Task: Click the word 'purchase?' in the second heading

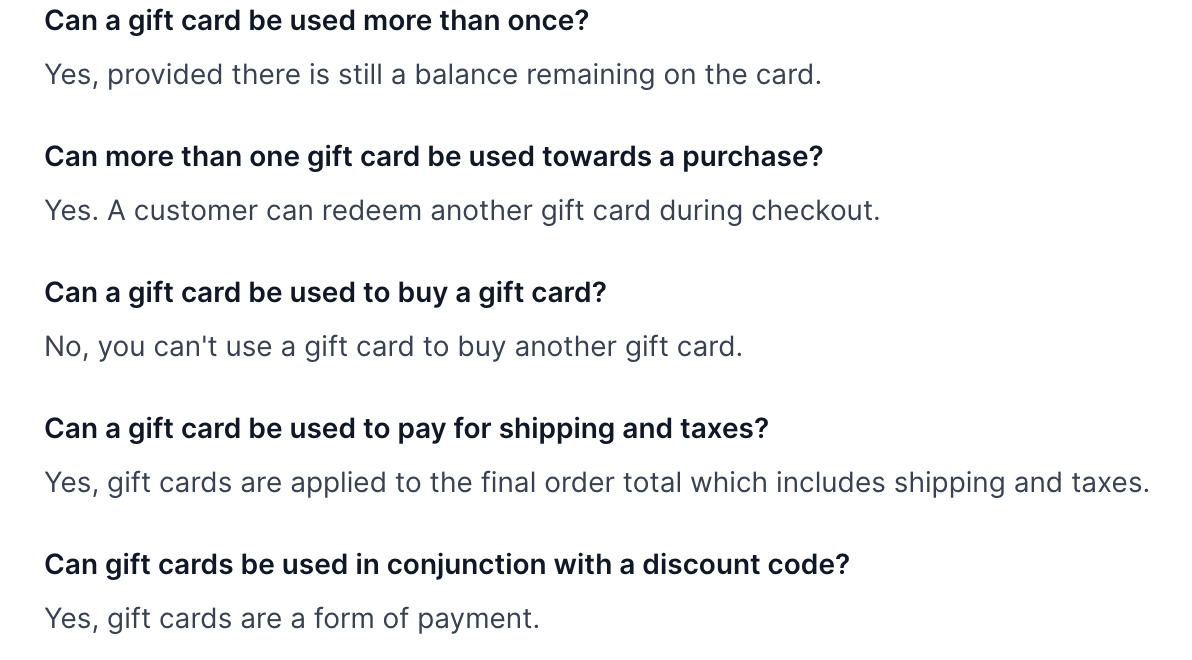Action: tap(753, 157)
